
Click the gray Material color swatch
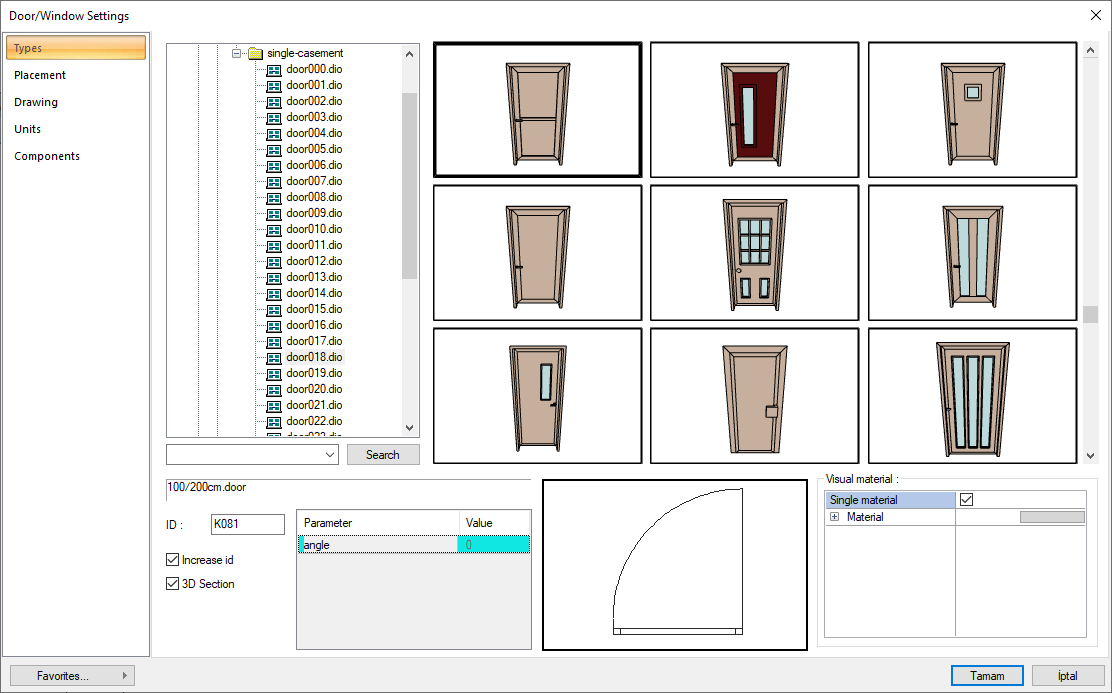[1051, 517]
